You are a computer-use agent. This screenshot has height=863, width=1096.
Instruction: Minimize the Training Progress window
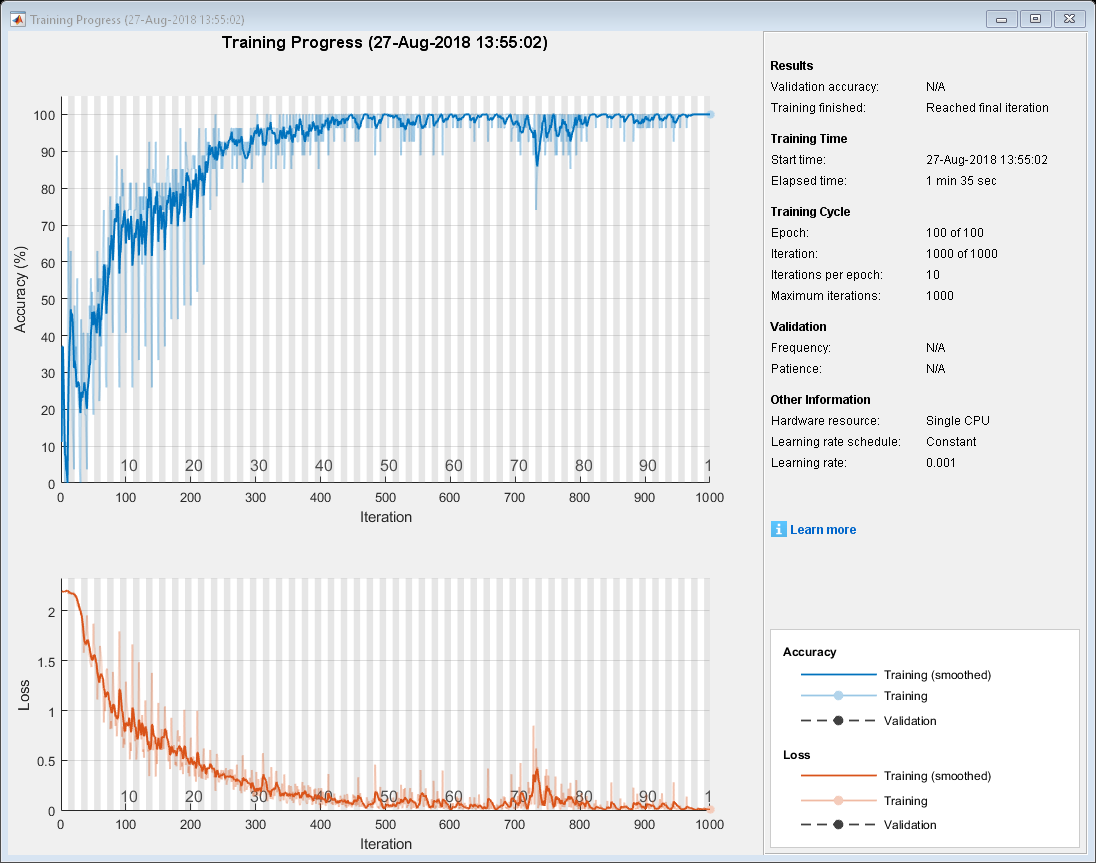1001,19
